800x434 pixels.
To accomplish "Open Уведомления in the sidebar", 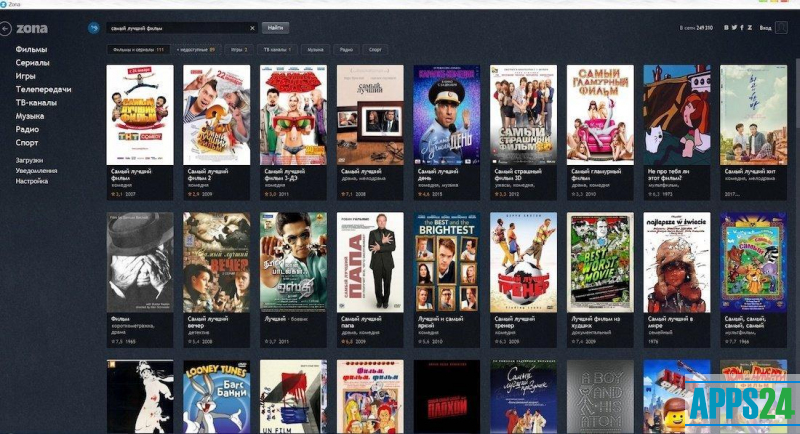I will (x=36, y=171).
